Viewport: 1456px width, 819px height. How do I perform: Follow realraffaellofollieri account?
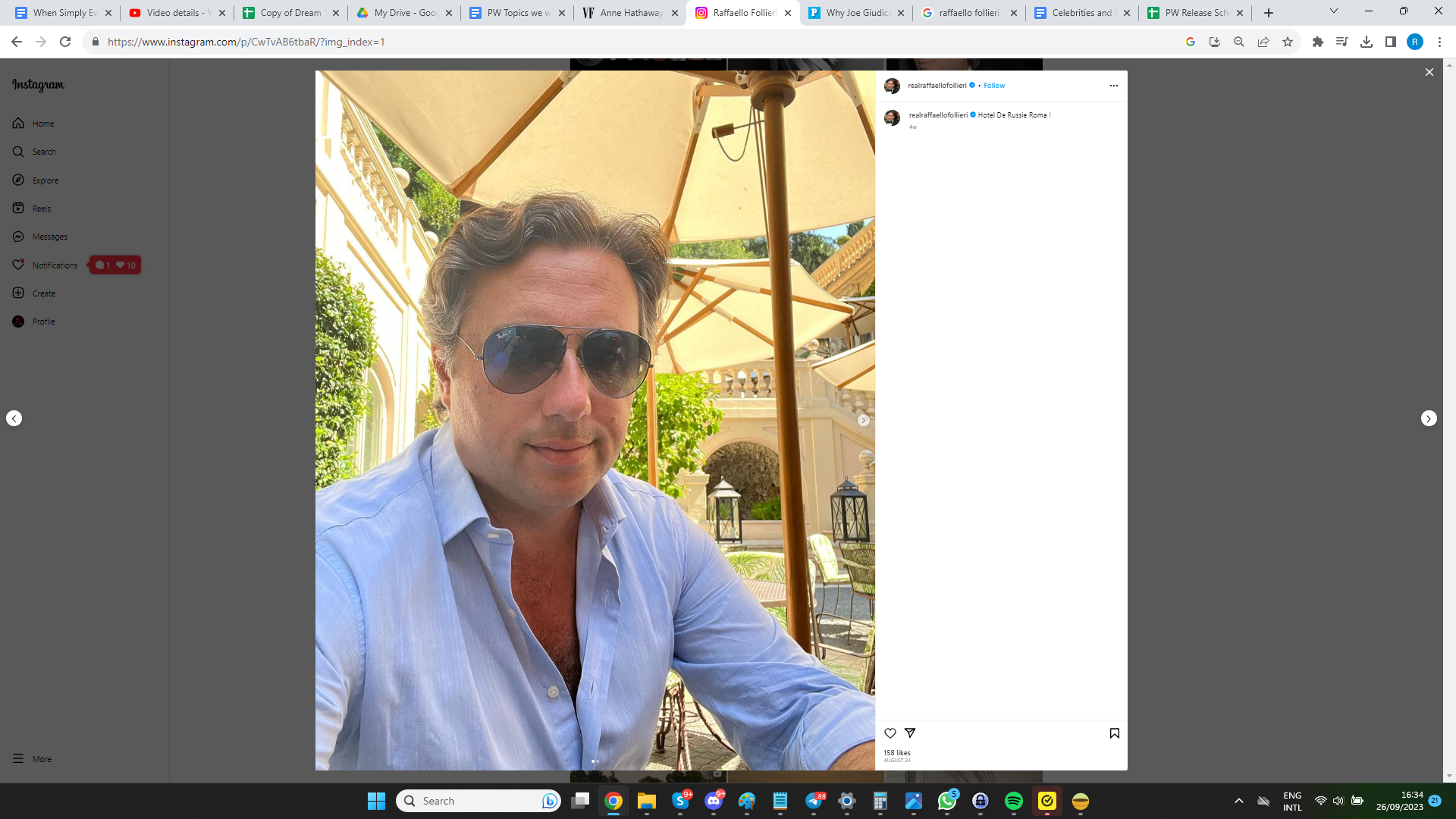[993, 86]
